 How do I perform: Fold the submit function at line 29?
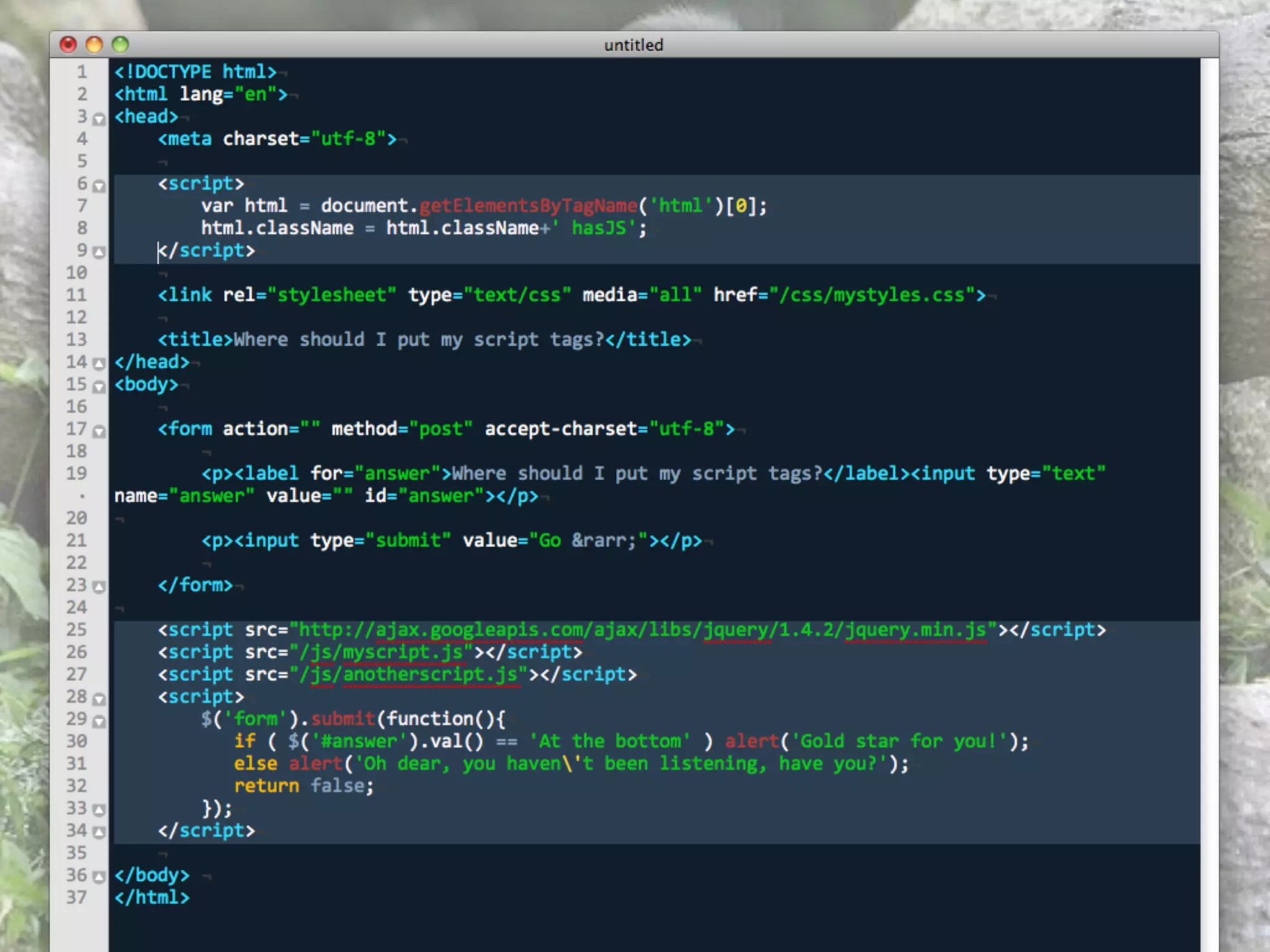click(99, 721)
